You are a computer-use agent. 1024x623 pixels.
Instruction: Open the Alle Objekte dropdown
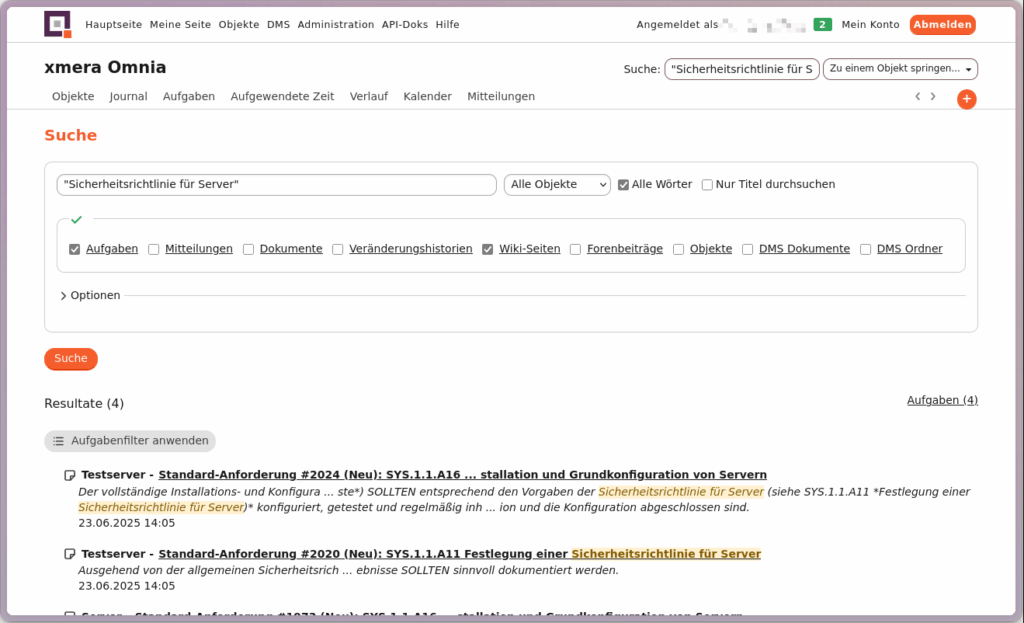(557, 185)
